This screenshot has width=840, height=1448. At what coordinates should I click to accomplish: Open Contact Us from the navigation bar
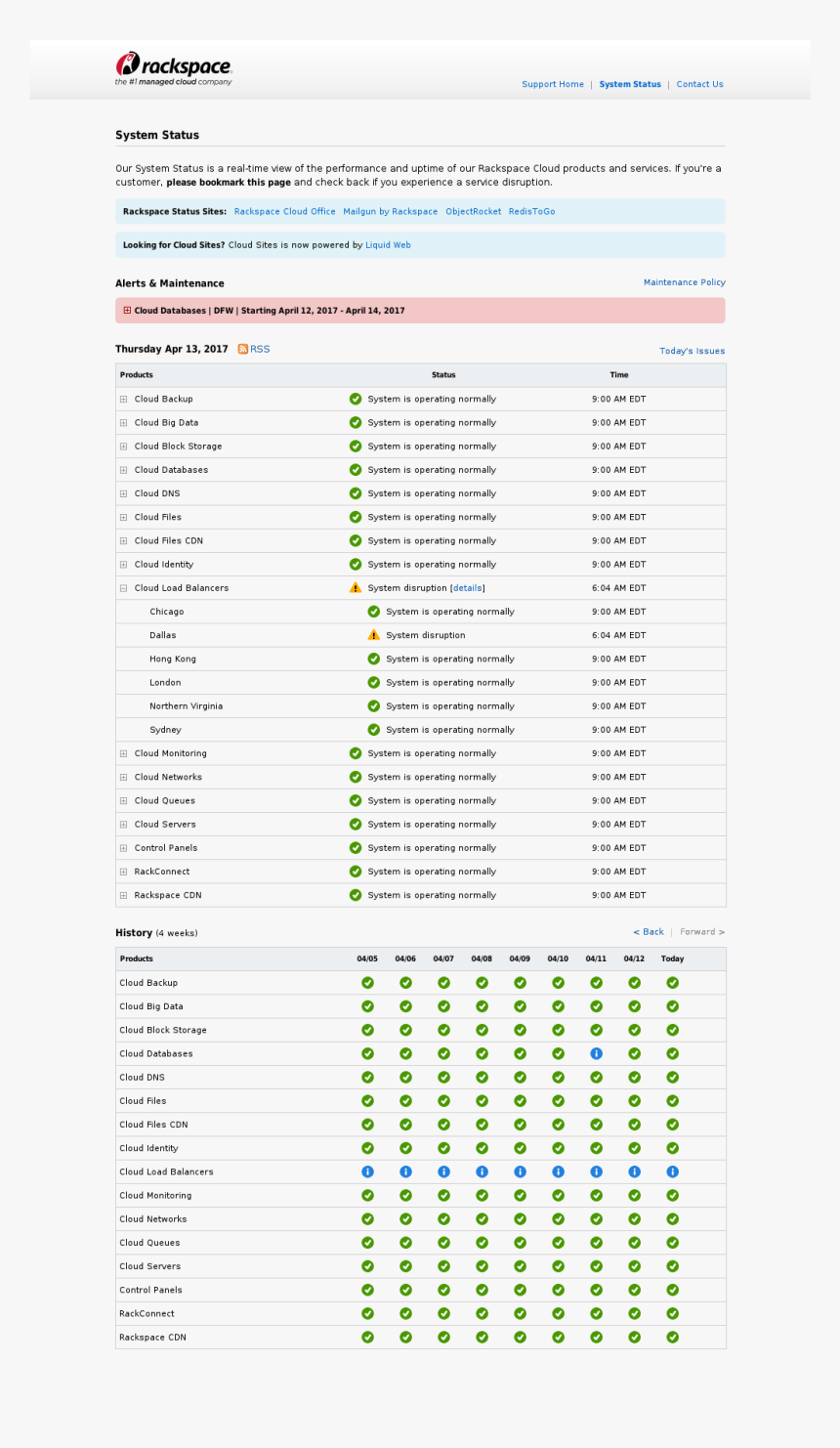(x=699, y=84)
